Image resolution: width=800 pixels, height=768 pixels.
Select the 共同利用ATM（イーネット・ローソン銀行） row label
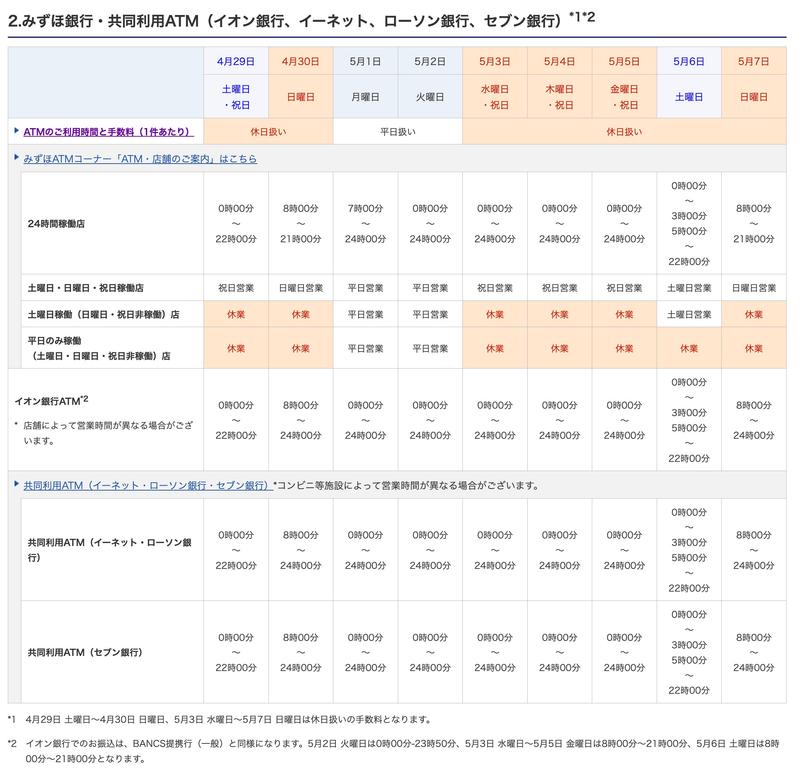click(110, 550)
